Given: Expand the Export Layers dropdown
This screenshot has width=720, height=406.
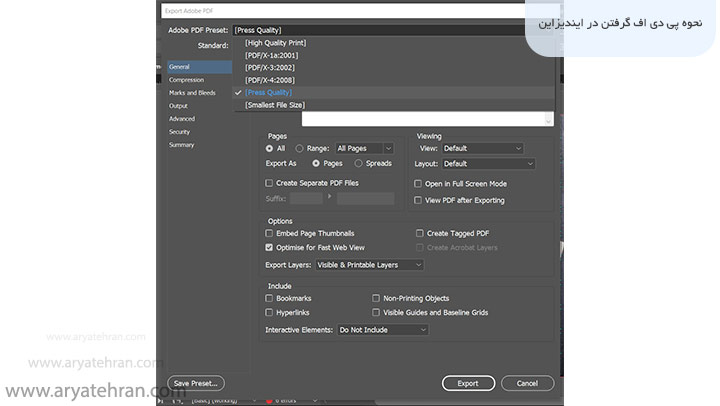Looking at the screenshot, I should point(370,265).
